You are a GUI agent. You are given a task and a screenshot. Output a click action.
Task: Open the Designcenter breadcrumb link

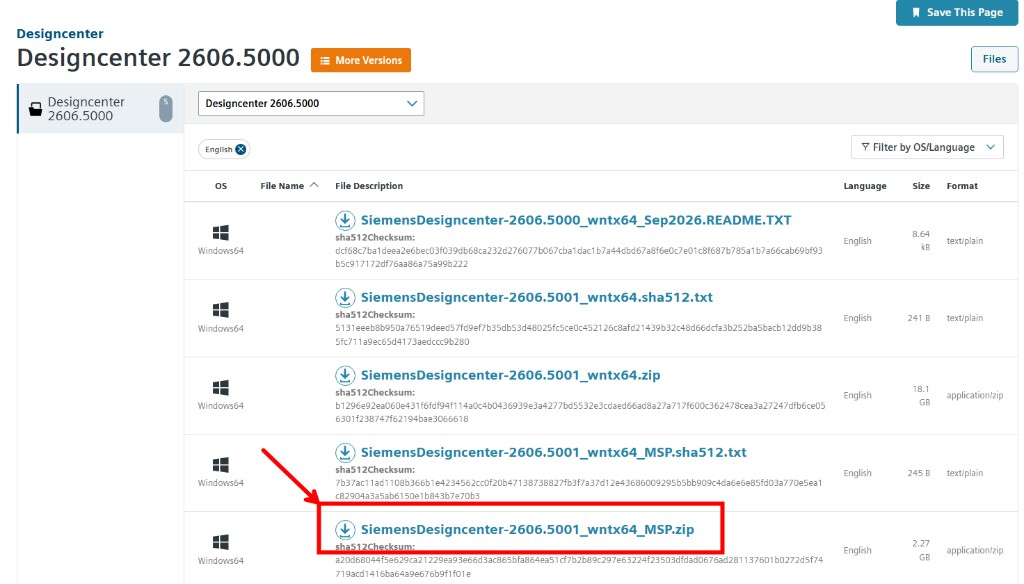tap(60, 33)
